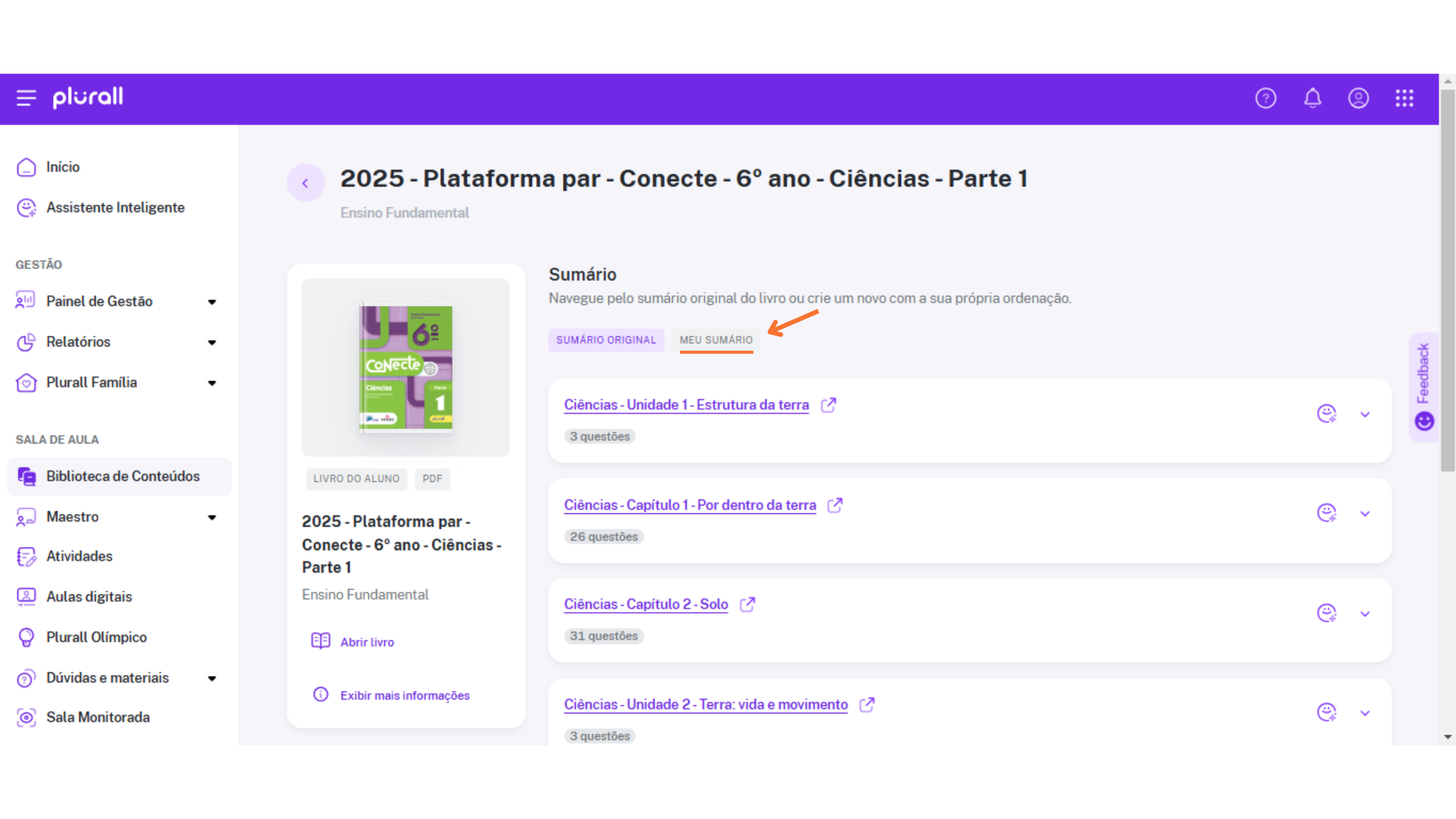This screenshot has height=819, width=1456.
Task: Expand the Capítulo 2 - Solo row chevron
Action: click(x=1365, y=614)
